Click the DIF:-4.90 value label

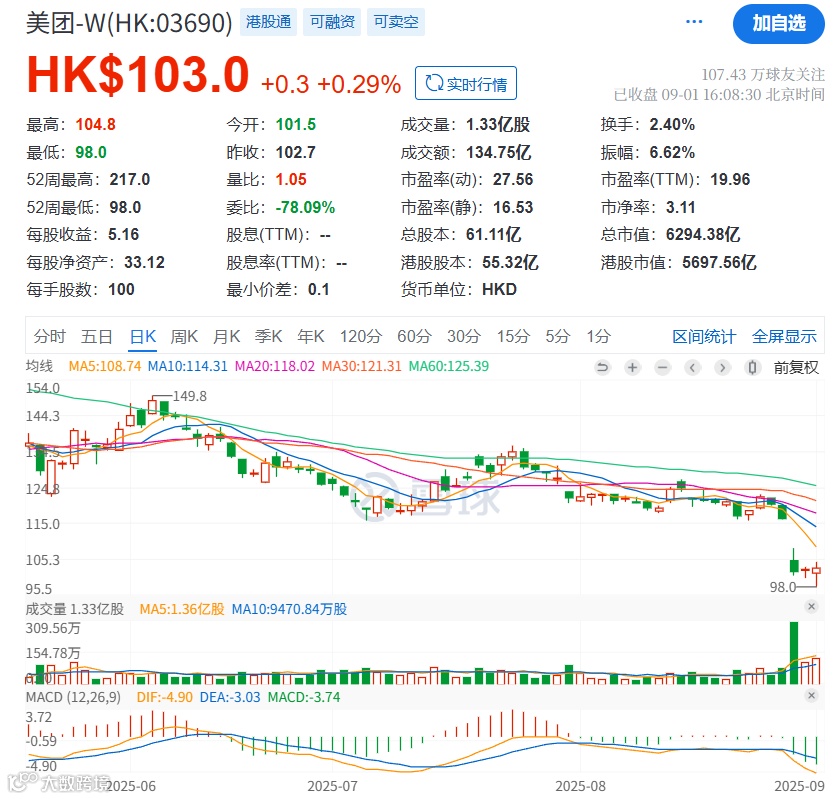click(165, 697)
